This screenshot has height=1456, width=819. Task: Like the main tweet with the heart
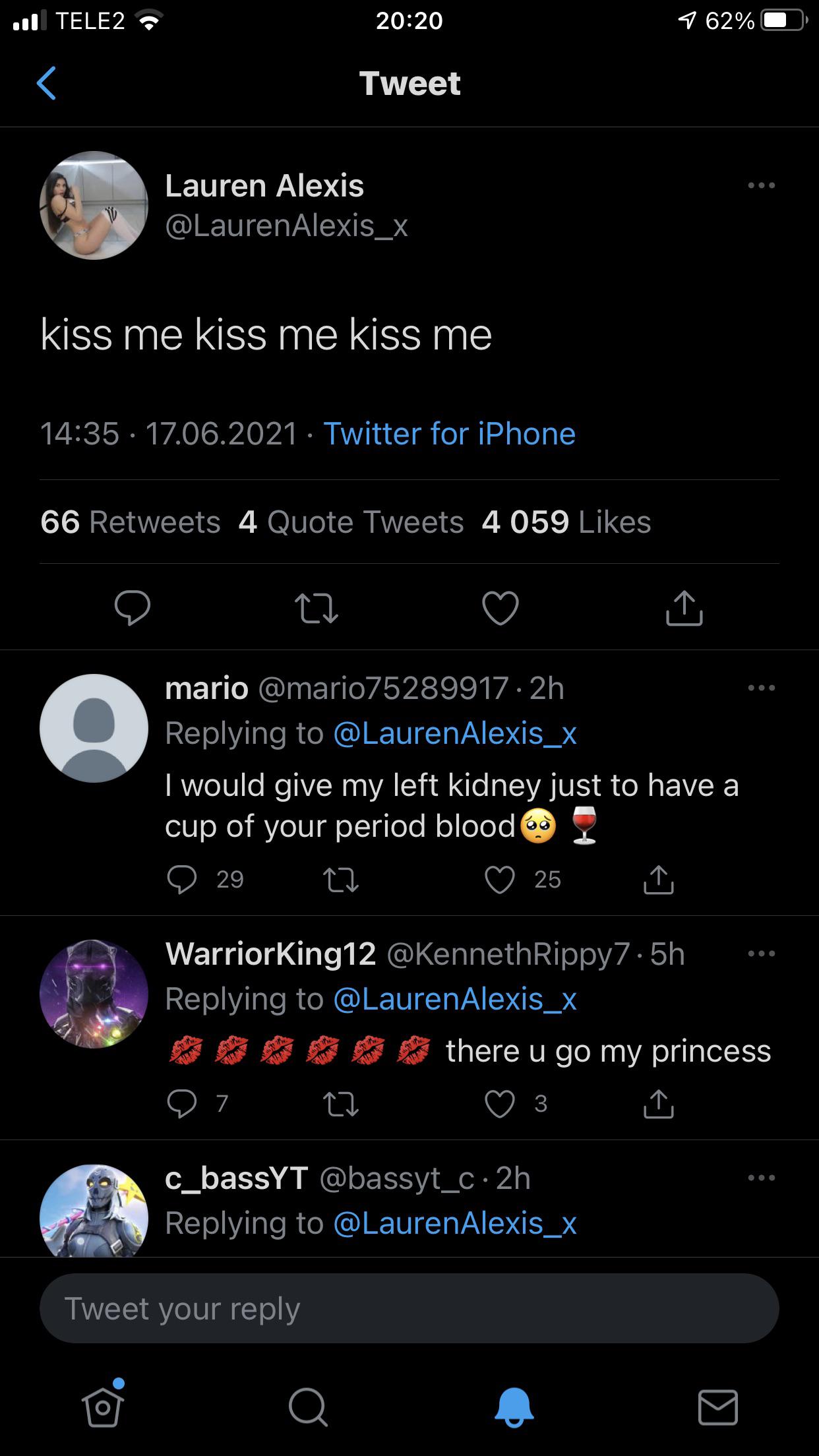(501, 608)
